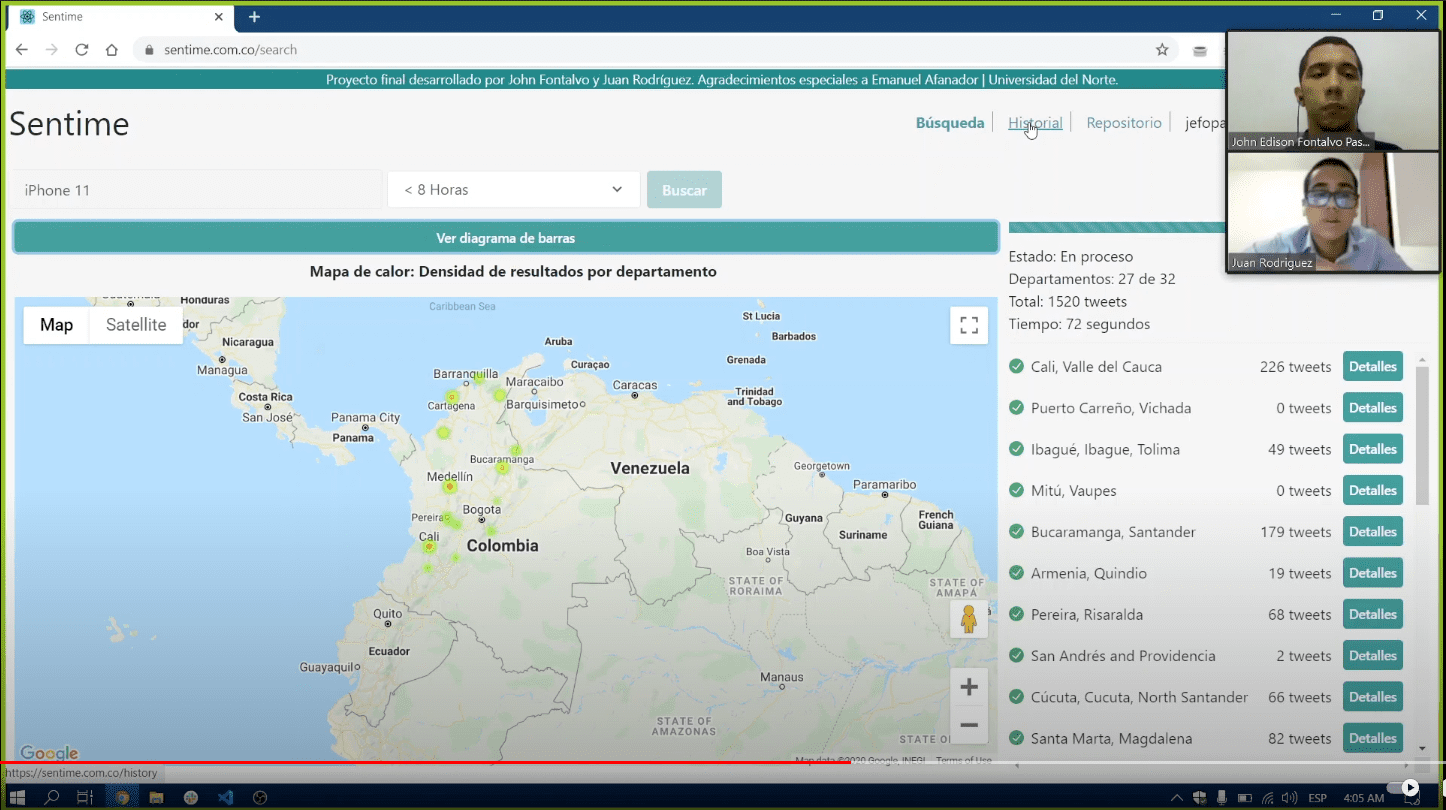Click the striped search progress bar

click(1117, 227)
